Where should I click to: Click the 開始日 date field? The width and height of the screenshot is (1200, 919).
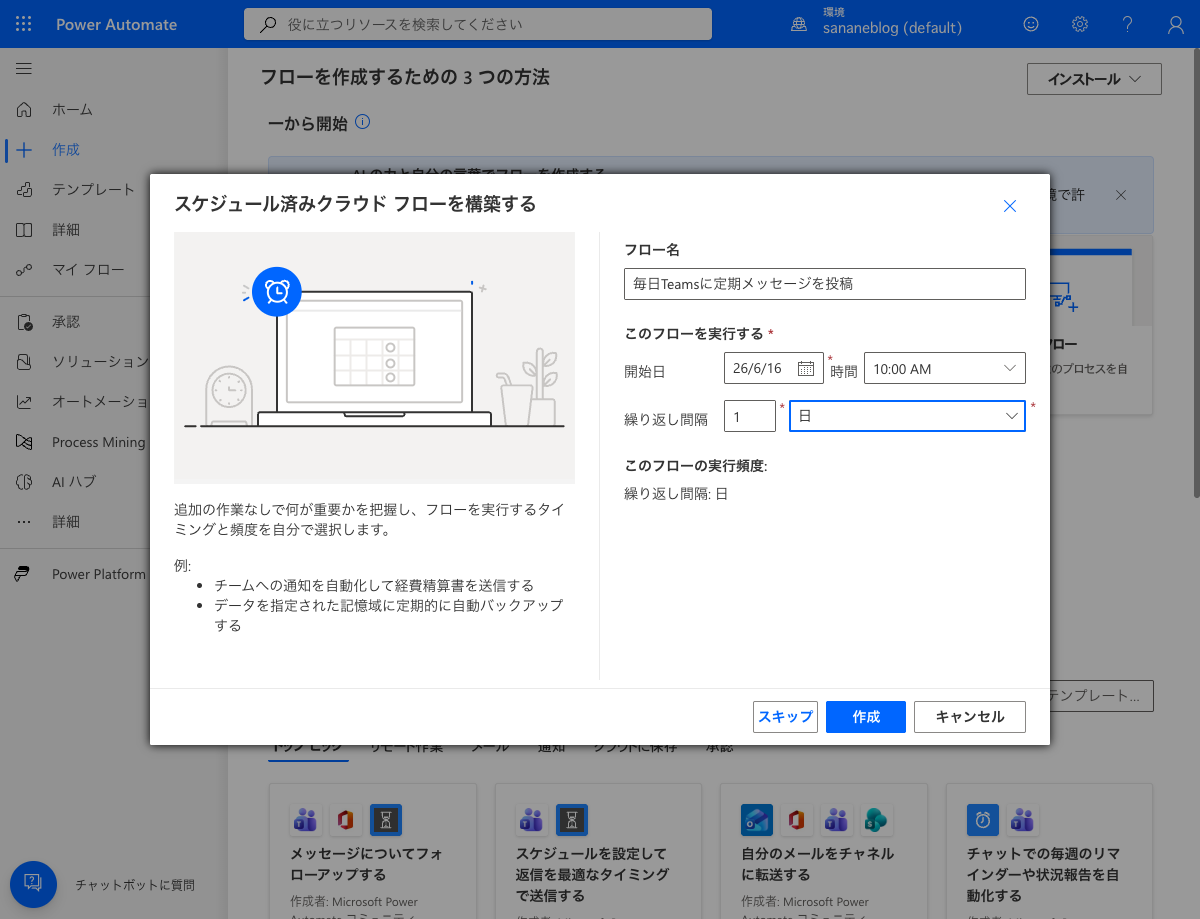point(774,368)
